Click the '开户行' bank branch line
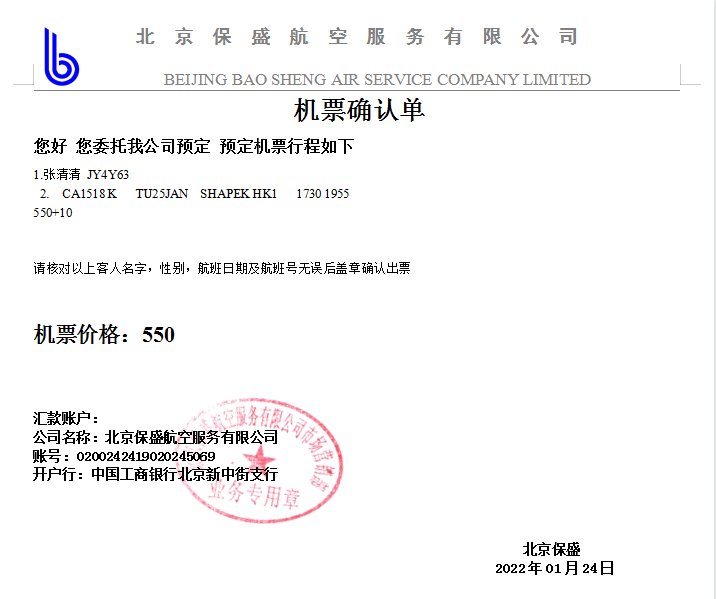The width and height of the screenshot is (716, 599). coord(155,474)
